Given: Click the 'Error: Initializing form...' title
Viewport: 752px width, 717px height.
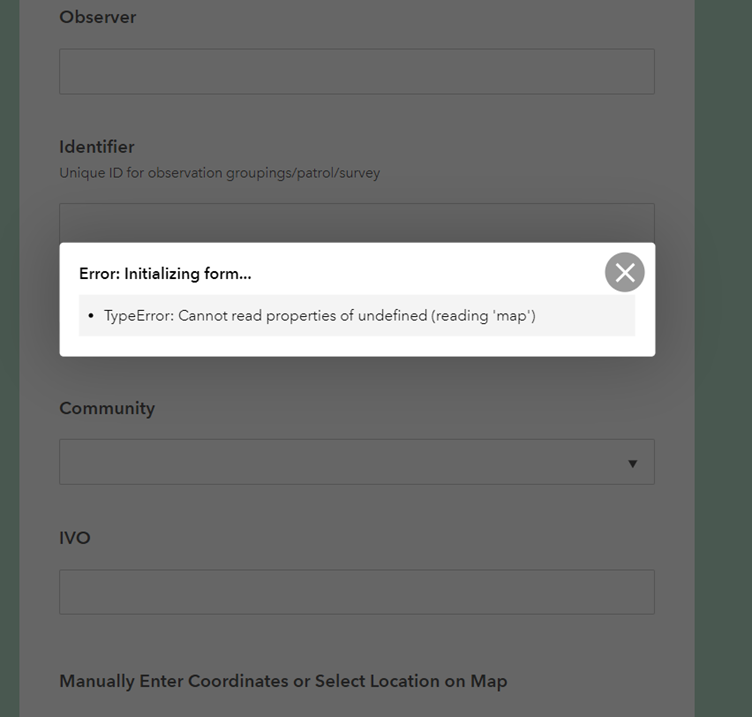Looking at the screenshot, I should 165,273.
